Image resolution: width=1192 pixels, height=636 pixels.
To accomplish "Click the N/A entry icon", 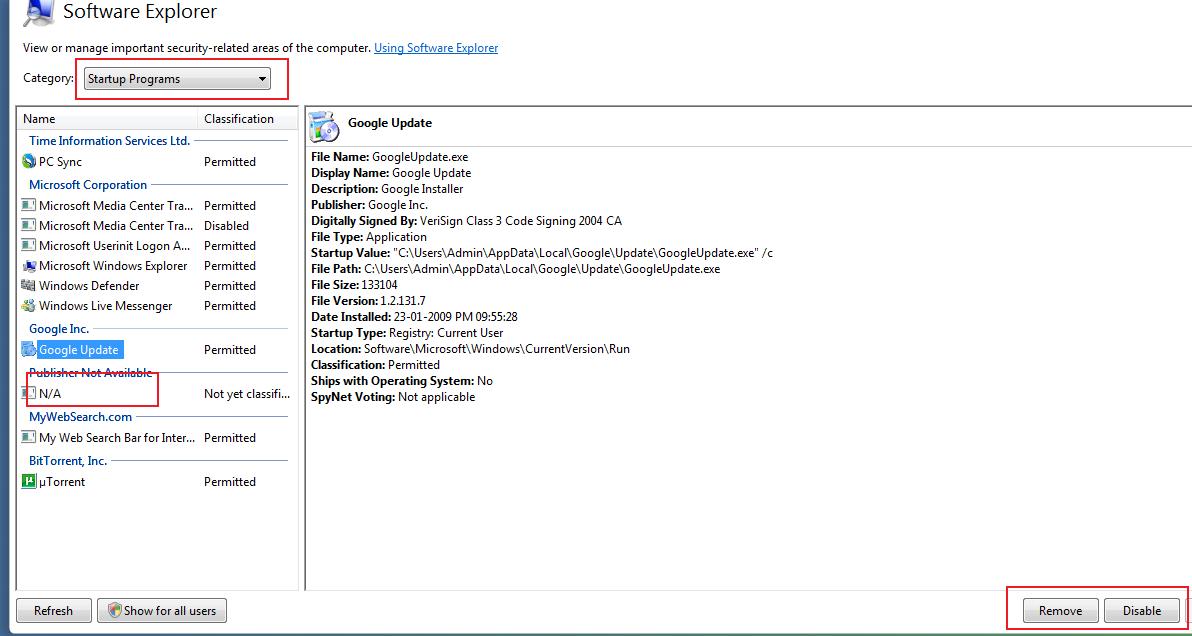I will click(x=29, y=394).
